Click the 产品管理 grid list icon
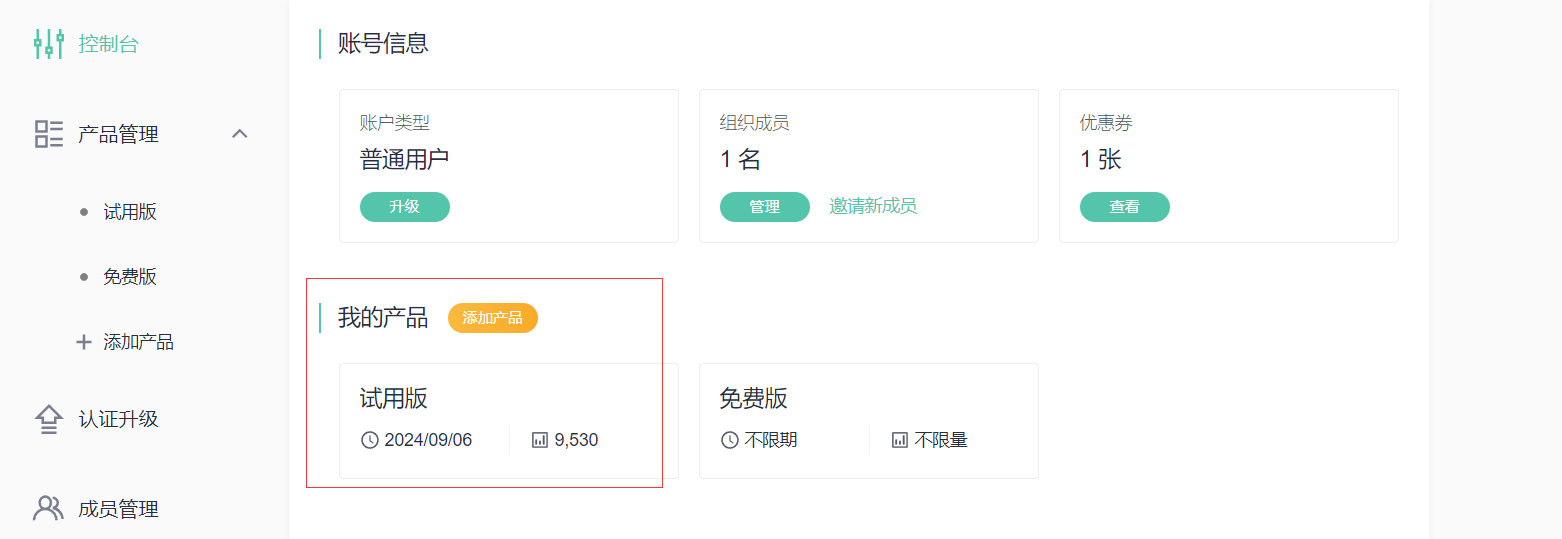This screenshot has height=539, width=1562. coord(48,134)
